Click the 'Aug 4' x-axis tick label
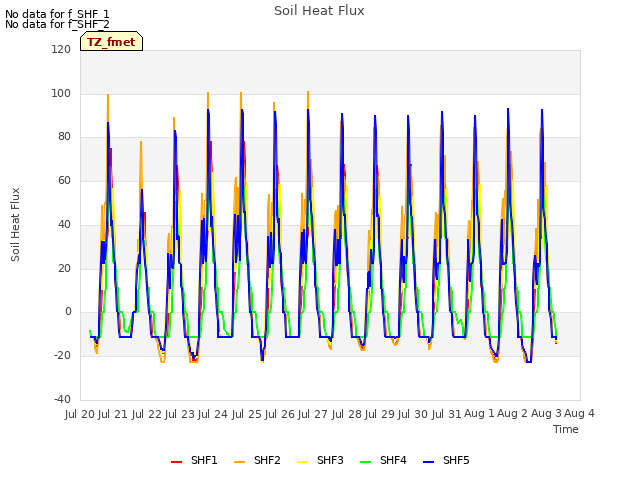 [579, 414]
